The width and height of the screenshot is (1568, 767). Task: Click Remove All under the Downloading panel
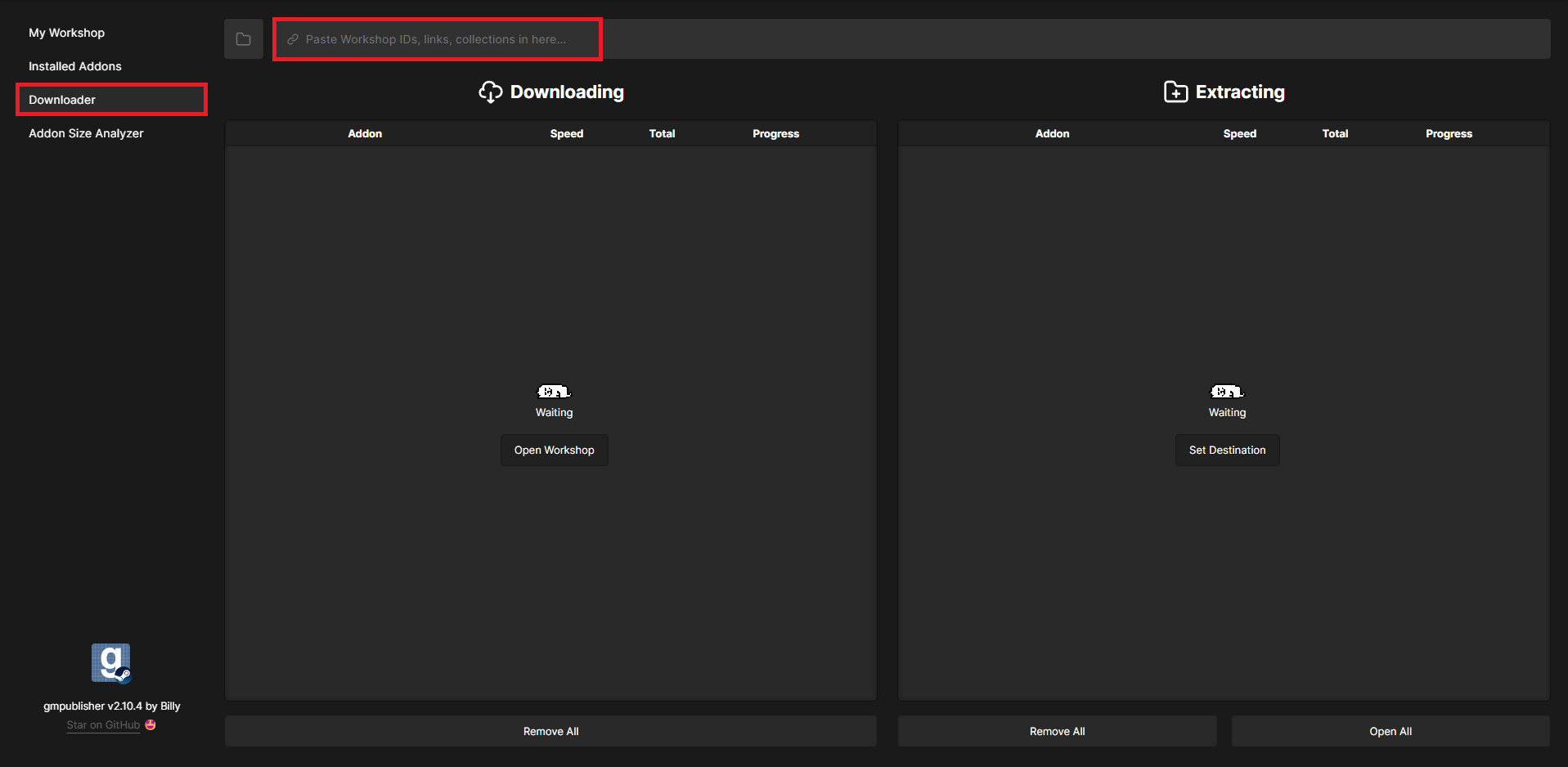(x=550, y=731)
